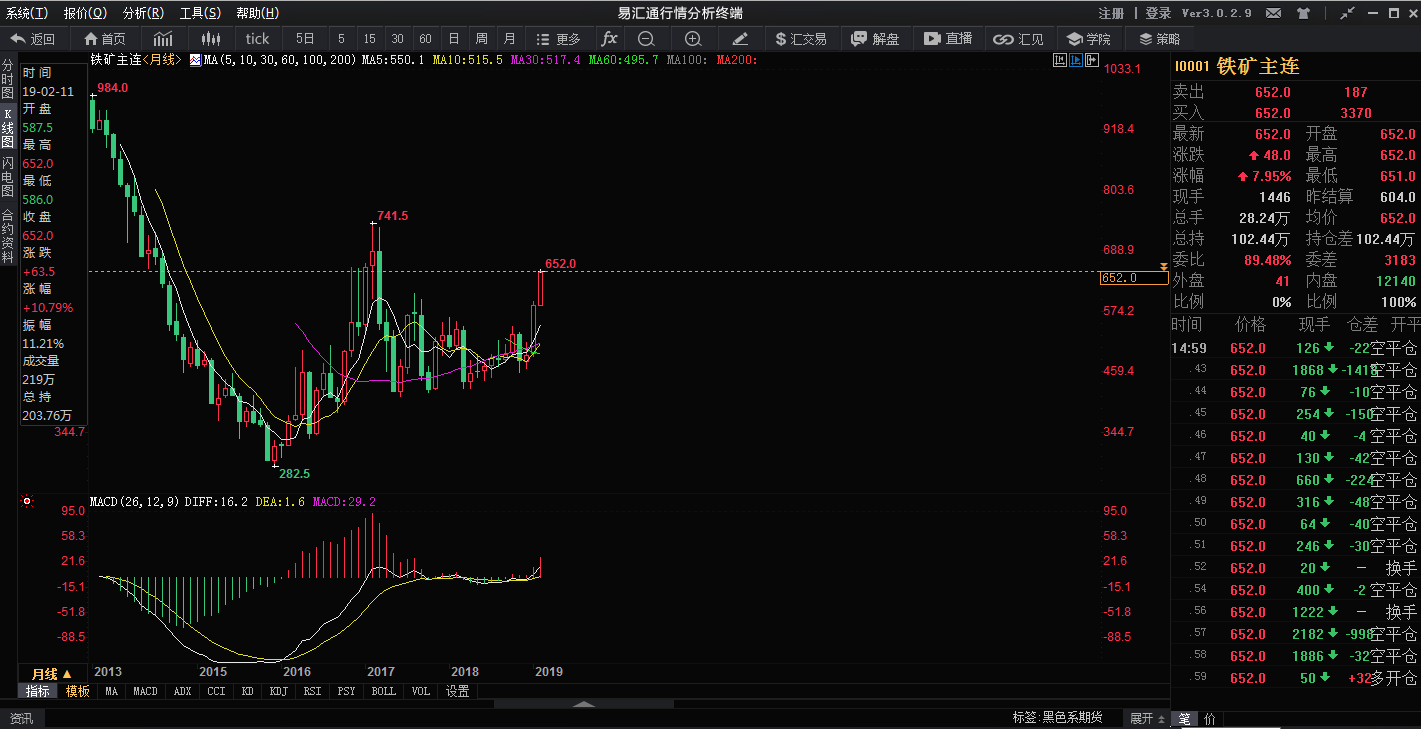Image resolution: width=1421 pixels, height=729 pixels.
Task: Switch to the 分时图 side tab
Action: [x=8, y=78]
